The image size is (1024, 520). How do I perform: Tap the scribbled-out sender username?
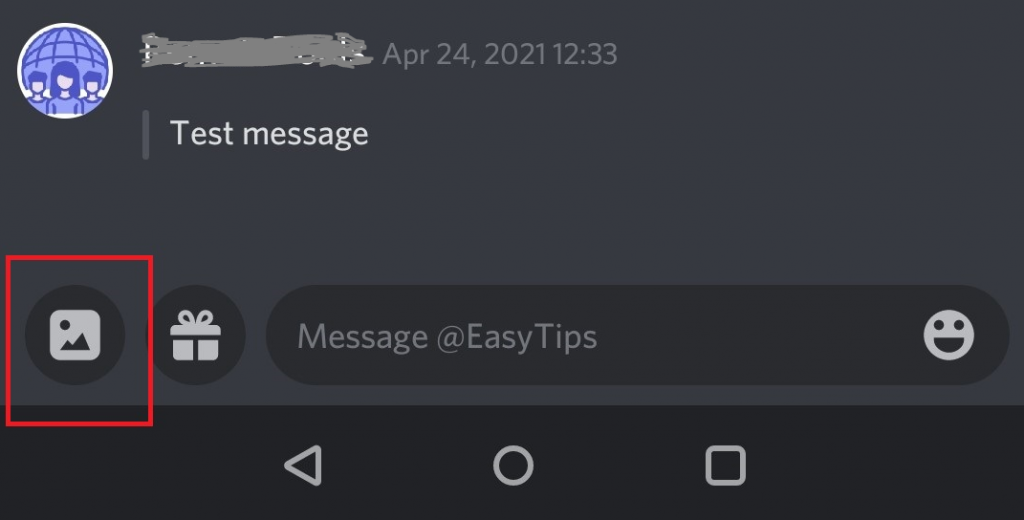[256, 51]
